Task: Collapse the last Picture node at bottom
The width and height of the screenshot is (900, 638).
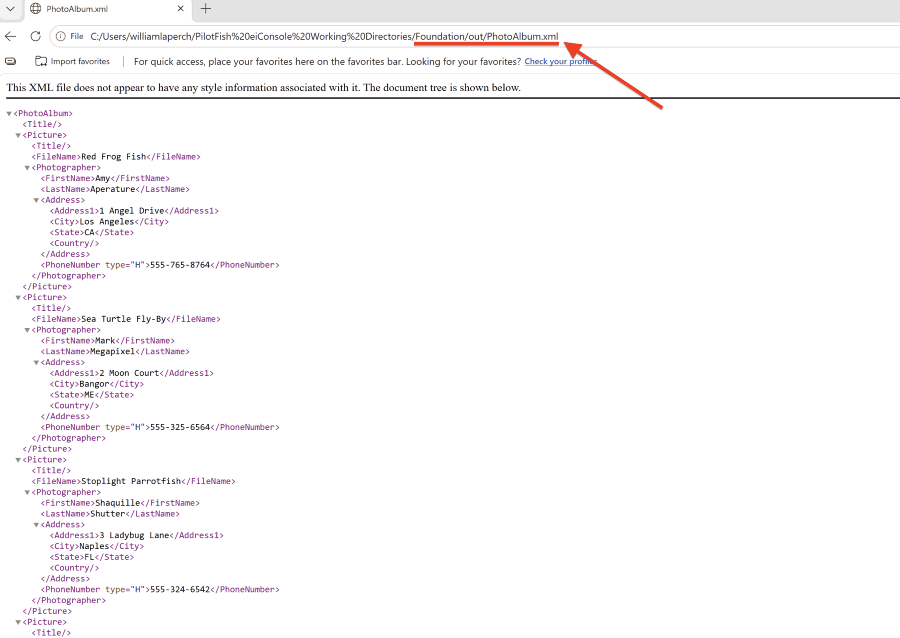Action: [x=18, y=623]
